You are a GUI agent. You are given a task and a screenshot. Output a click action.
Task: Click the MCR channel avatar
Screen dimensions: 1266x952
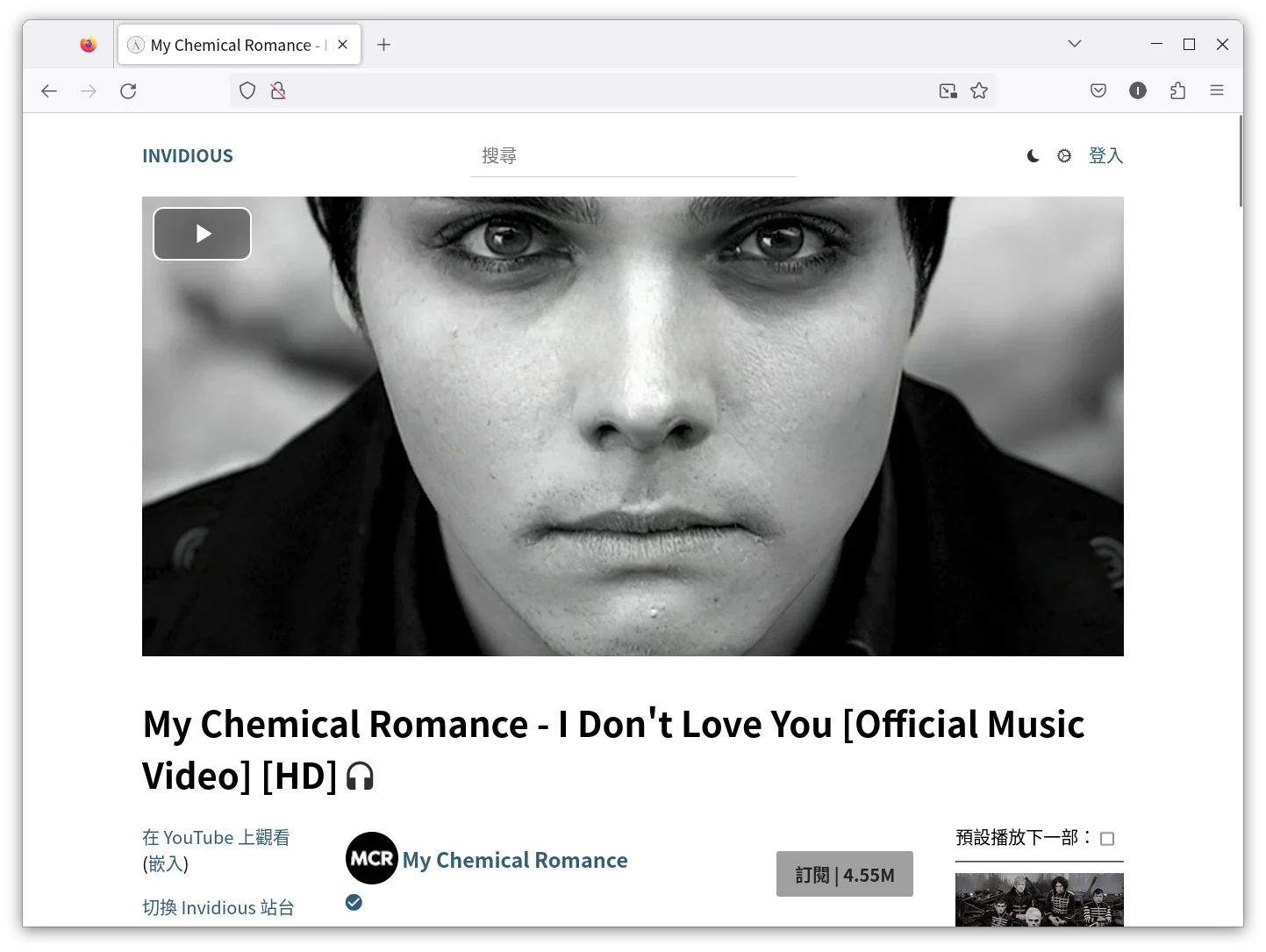(371, 858)
